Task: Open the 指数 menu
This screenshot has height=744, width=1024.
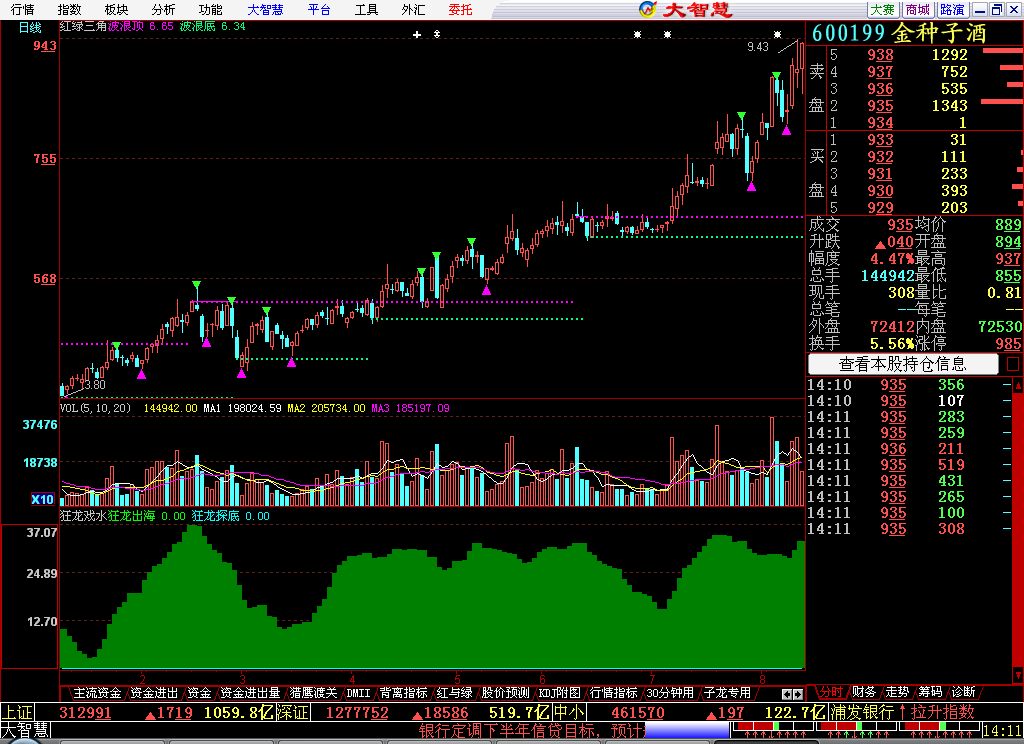Action: pos(69,10)
